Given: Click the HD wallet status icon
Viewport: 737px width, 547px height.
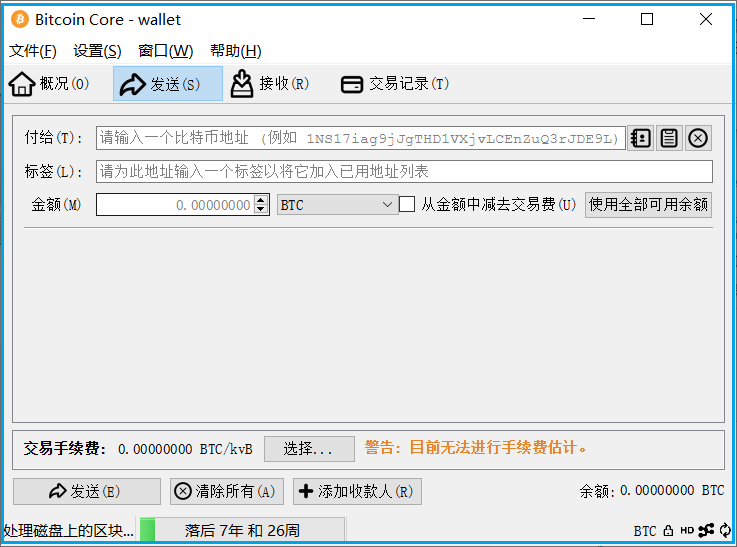Looking at the screenshot, I should tap(687, 531).
